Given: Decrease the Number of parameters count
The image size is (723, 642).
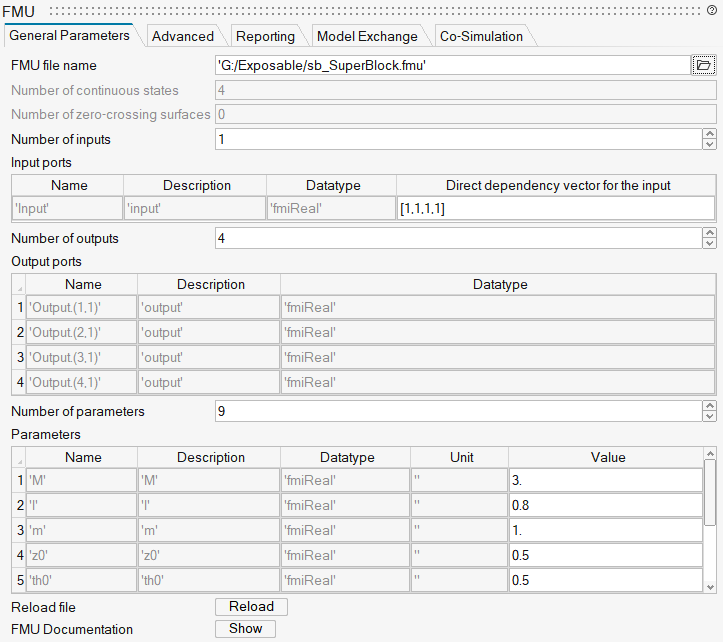Looking at the screenshot, I should [709, 417].
